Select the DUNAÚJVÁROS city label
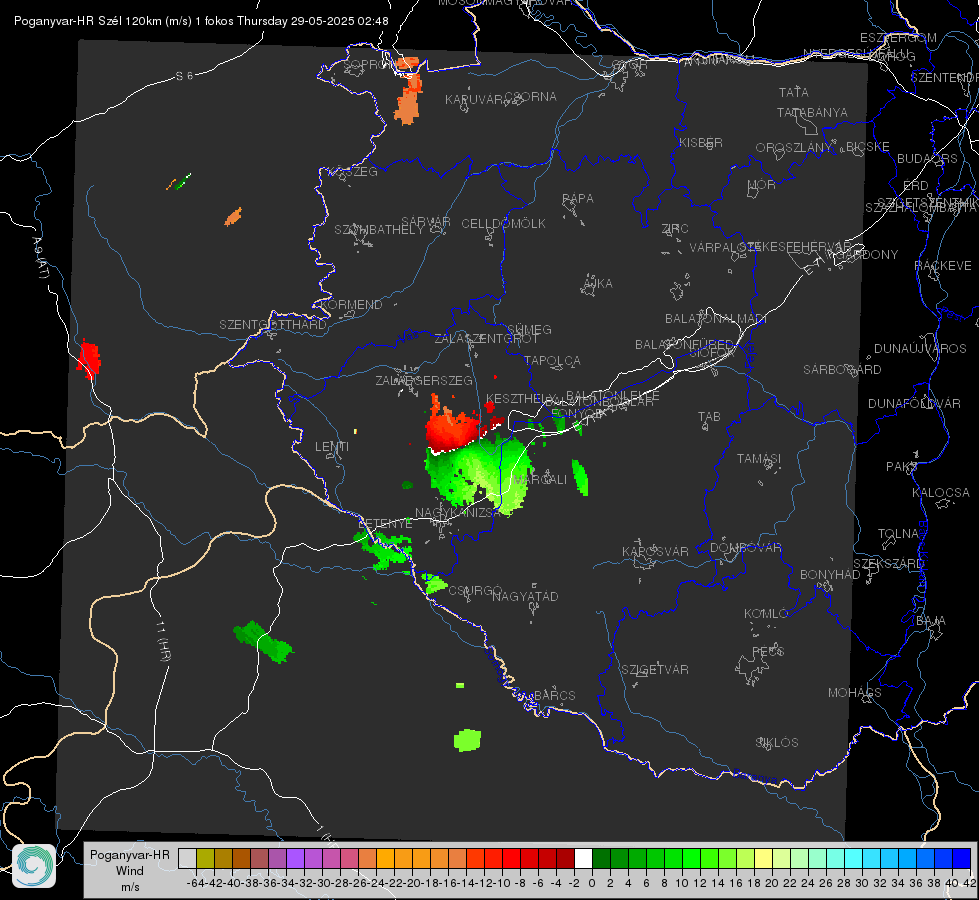The width and height of the screenshot is (979, 900). 920,348
